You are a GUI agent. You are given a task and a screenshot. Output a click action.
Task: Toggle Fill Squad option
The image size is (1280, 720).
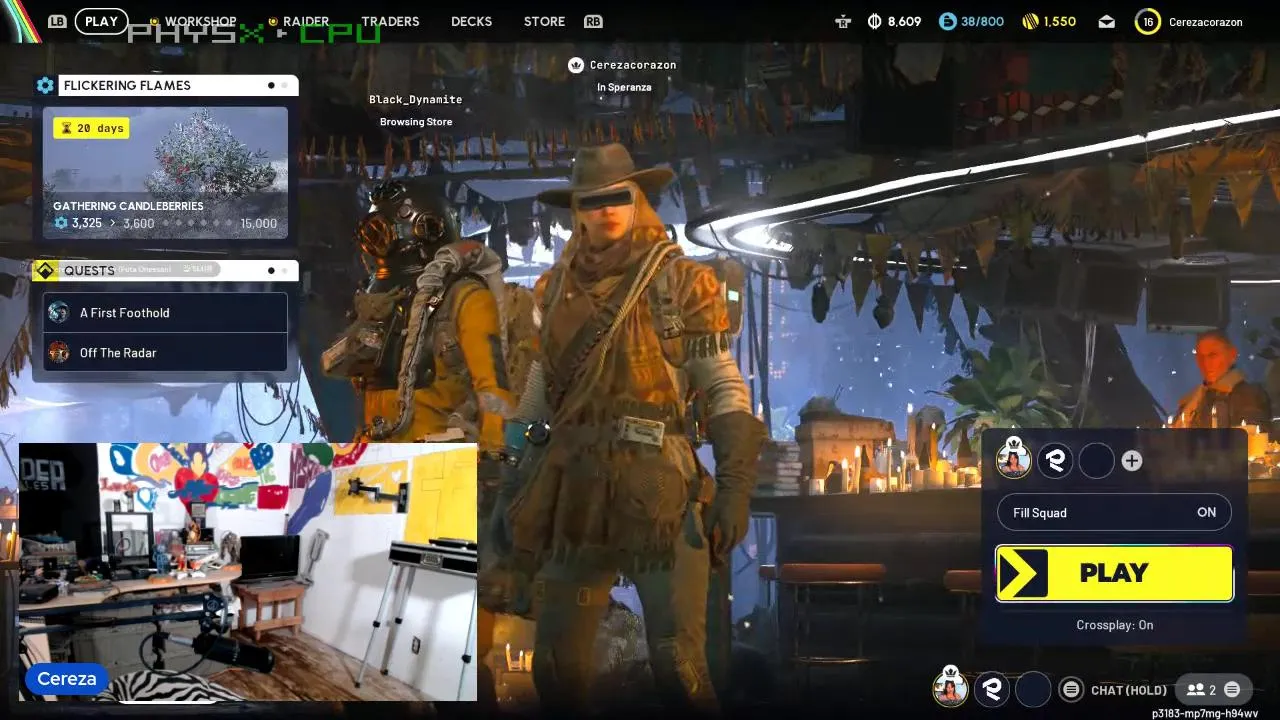1114,512
